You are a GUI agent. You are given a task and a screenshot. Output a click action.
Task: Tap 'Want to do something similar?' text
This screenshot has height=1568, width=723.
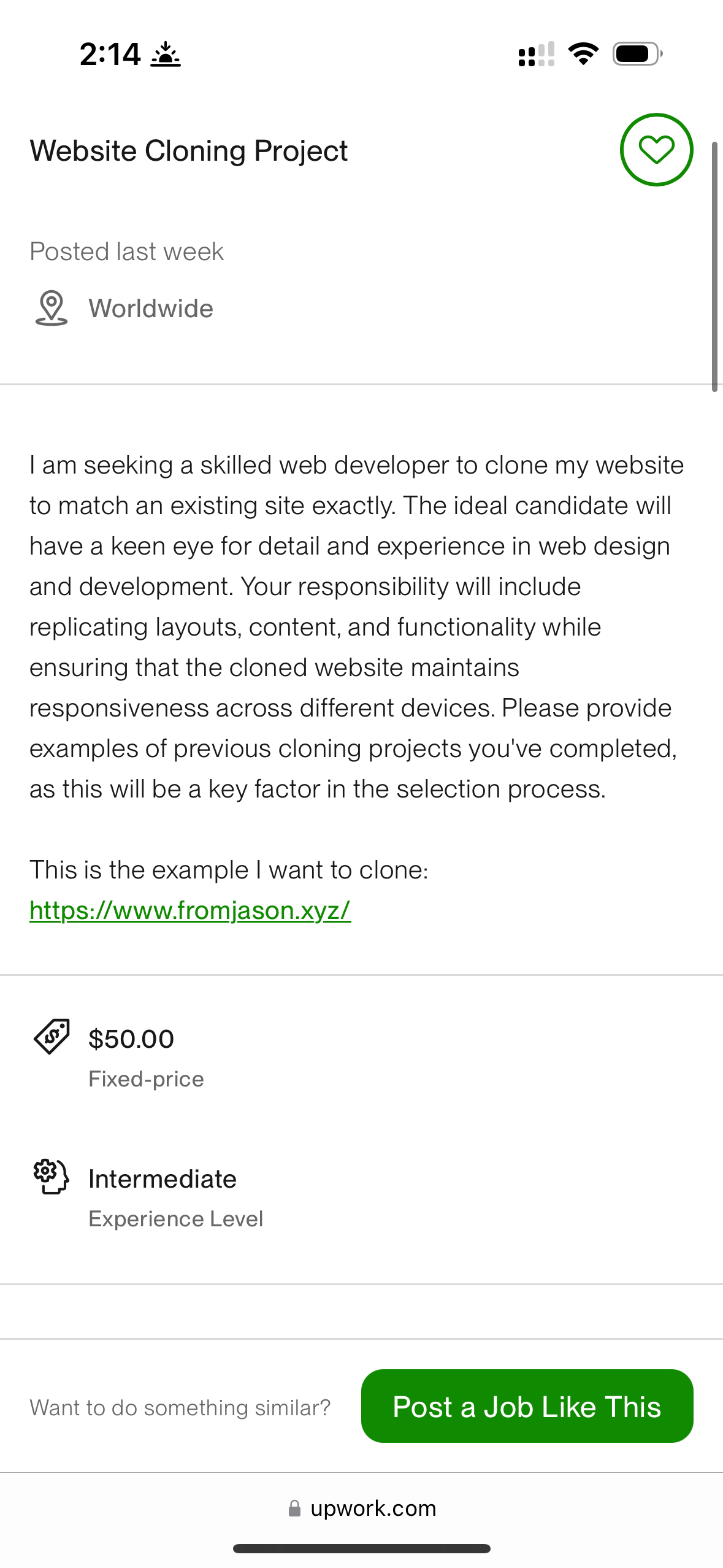coord(180,1407)
